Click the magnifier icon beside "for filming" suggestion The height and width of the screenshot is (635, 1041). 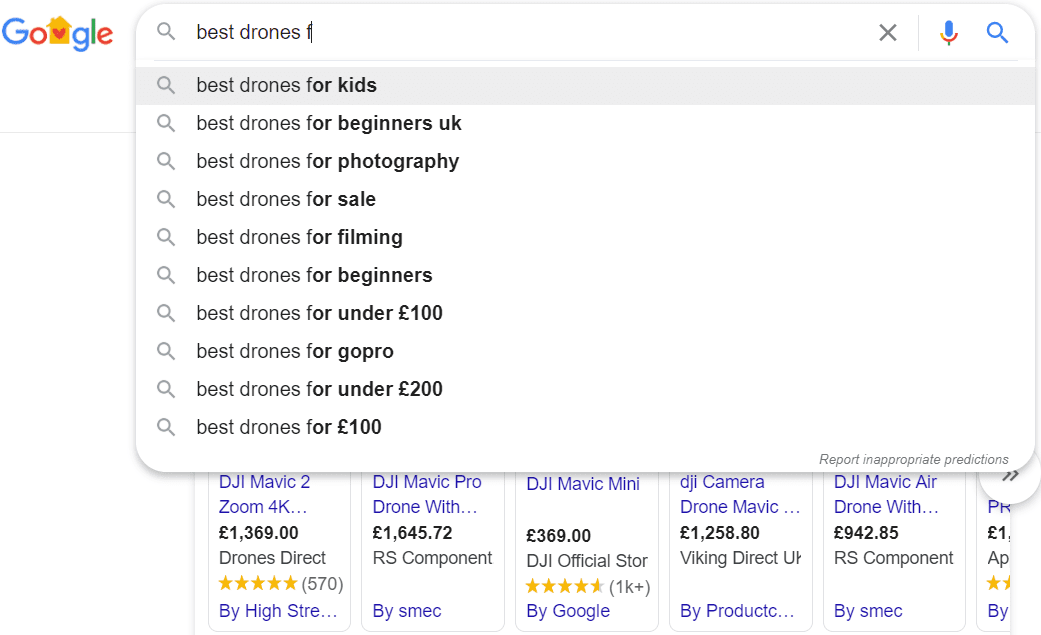[x=166, y=237]
